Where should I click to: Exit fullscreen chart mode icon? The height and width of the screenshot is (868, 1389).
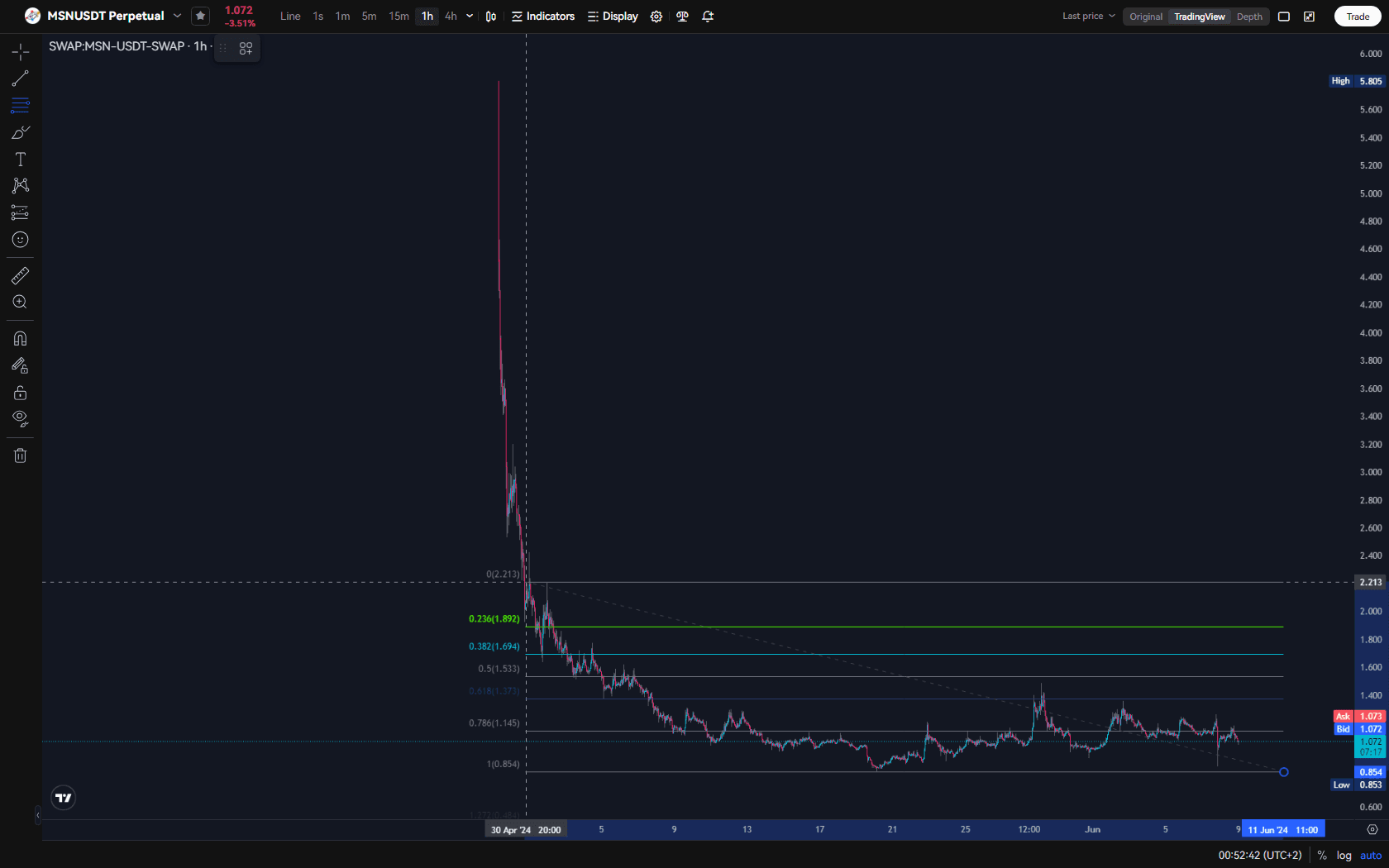click(1310, 17)
